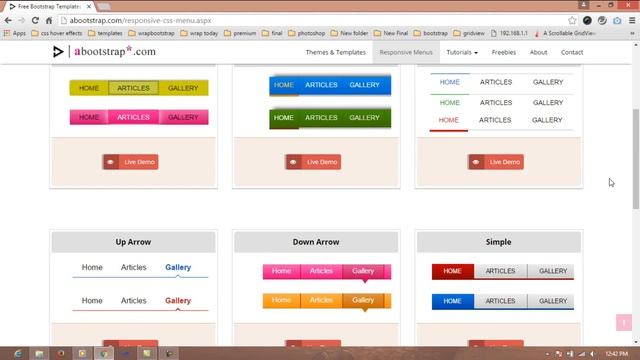Open a new tab with the new-tab button
Viewport: 640px width, 360px height.
click(x=104, y=7)
